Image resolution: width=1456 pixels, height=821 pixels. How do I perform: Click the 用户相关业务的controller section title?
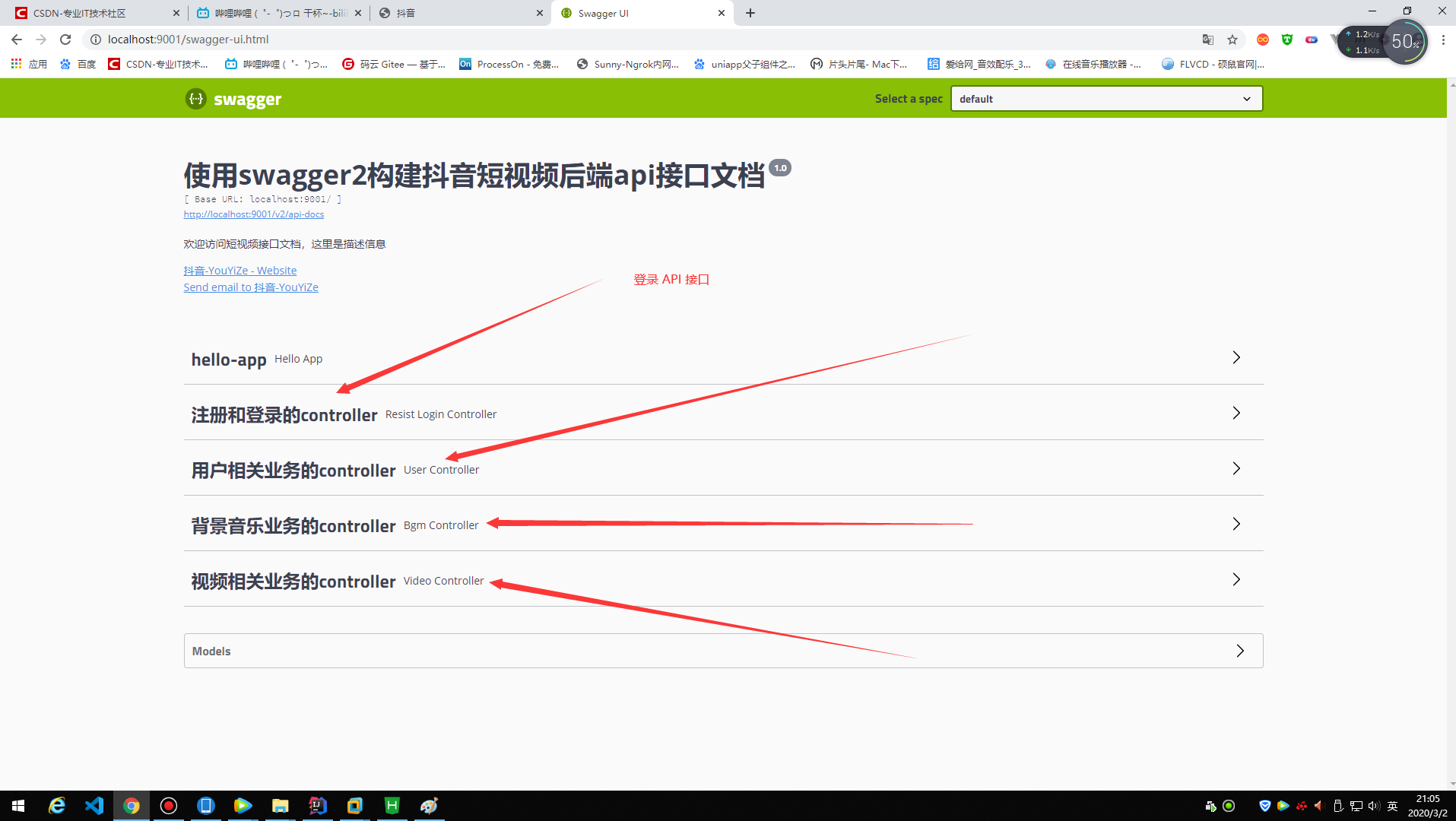click(x=293, y=471)
